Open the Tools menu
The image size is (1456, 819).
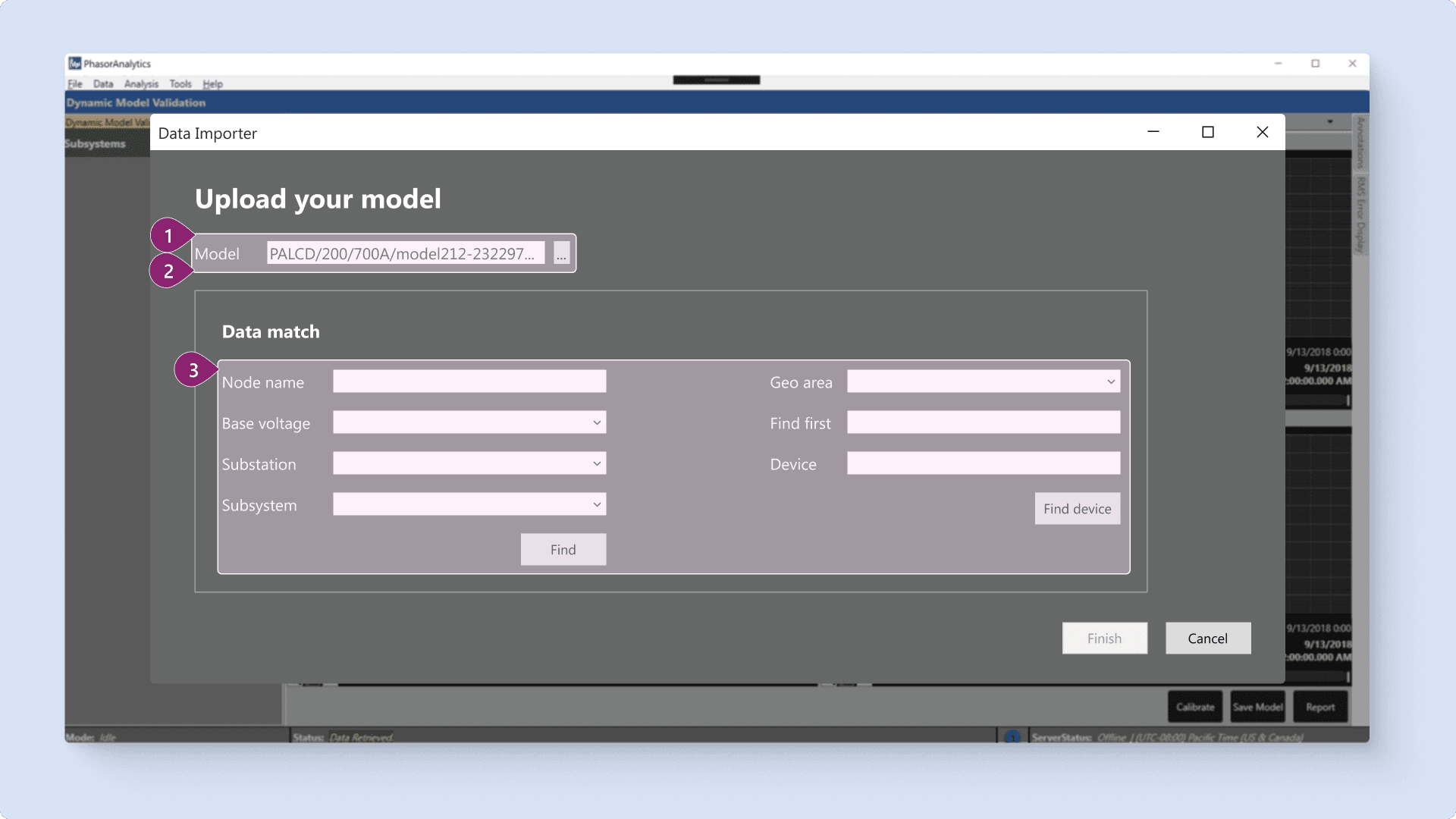pos(180,84)
